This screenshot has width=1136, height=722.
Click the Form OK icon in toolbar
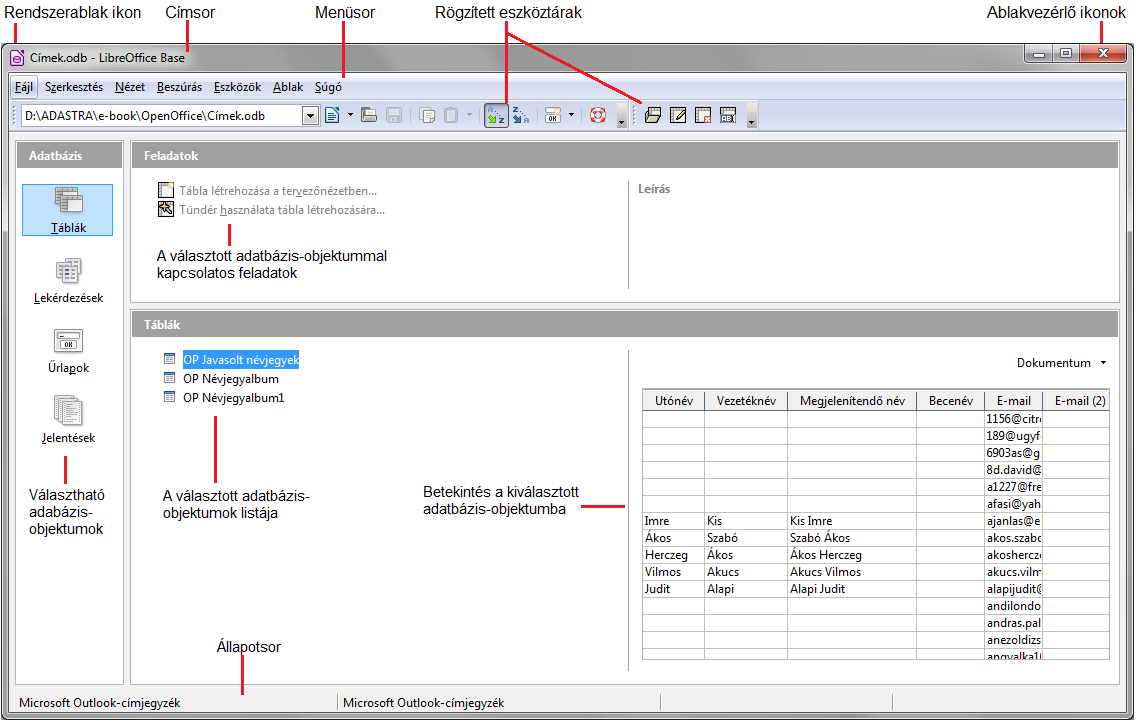click(x=553, y=115)
